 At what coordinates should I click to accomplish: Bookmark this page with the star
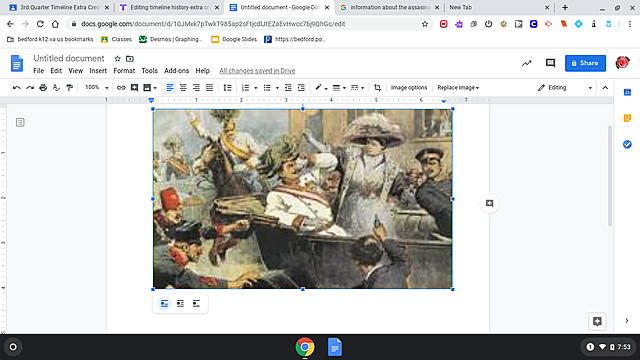tap(425, 24)
